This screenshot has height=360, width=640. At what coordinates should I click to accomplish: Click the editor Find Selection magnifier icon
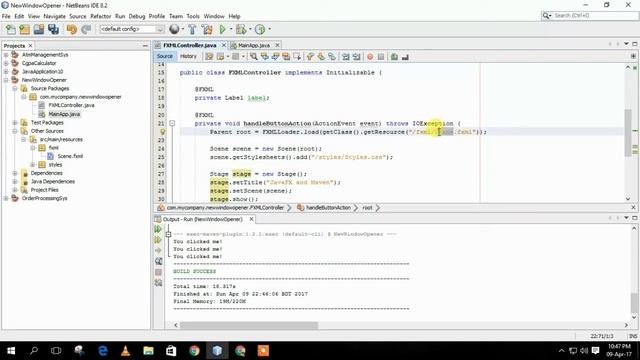coord(254,57)
